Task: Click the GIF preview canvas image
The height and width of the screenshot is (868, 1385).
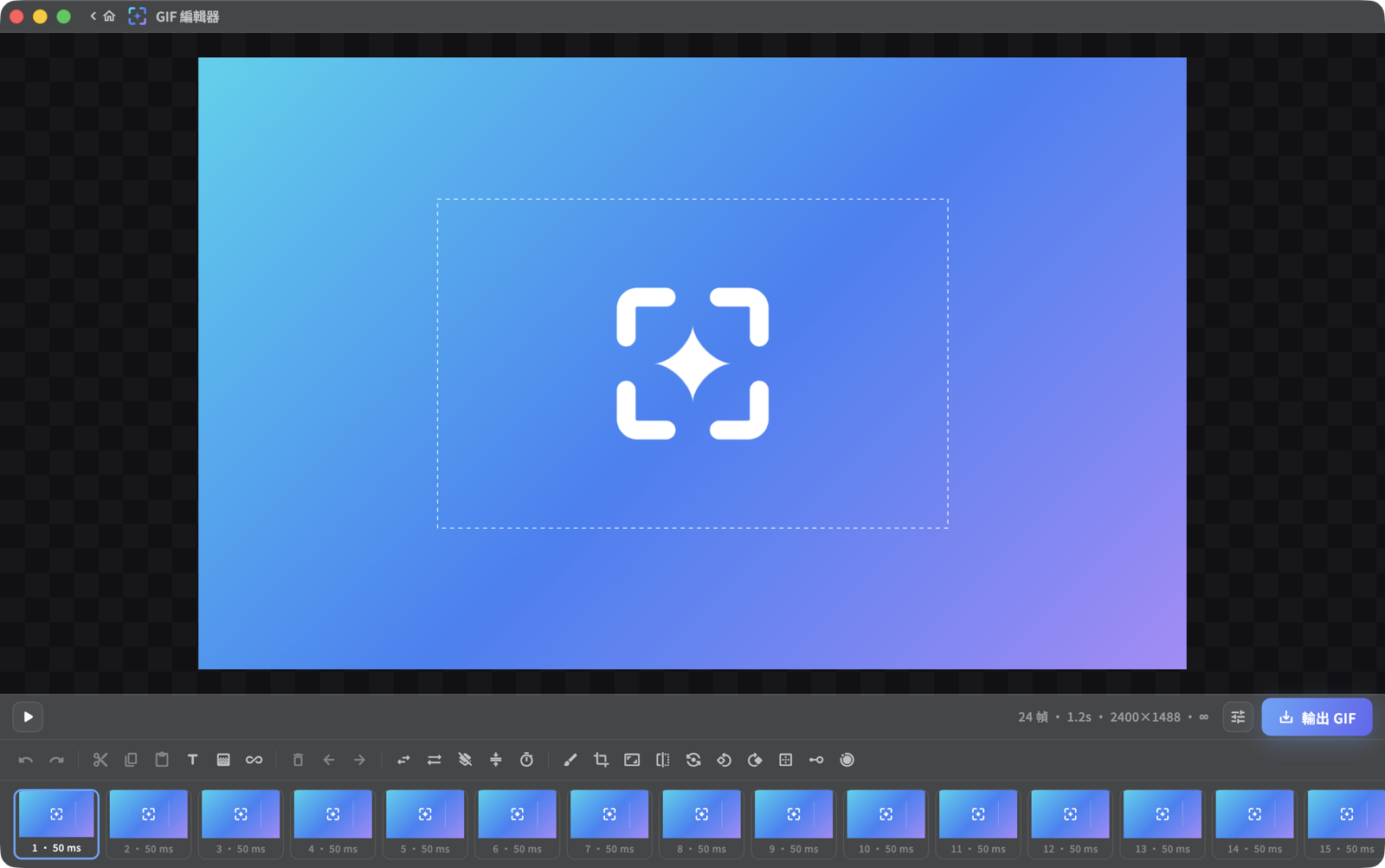Action: 692,363
